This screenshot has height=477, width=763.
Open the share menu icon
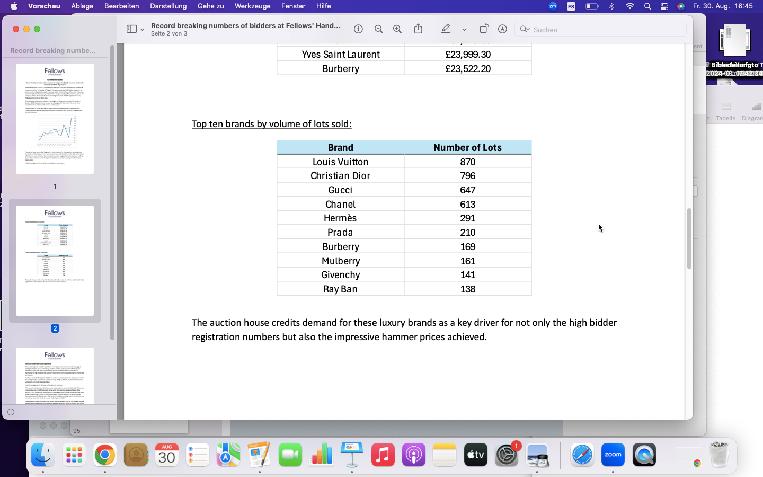pyautogui.click(x=418, y=29)
